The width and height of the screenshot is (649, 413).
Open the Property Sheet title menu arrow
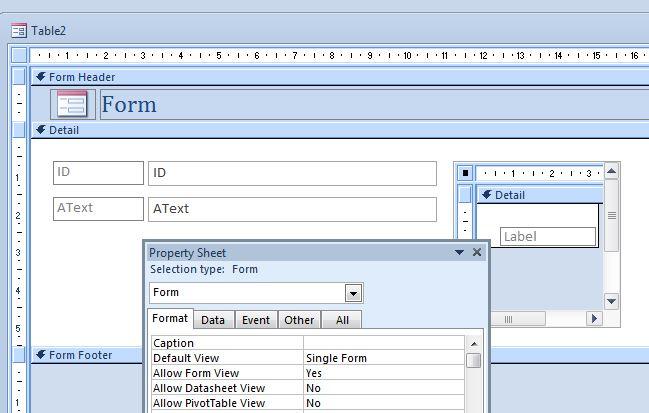(x=459, y=253)
